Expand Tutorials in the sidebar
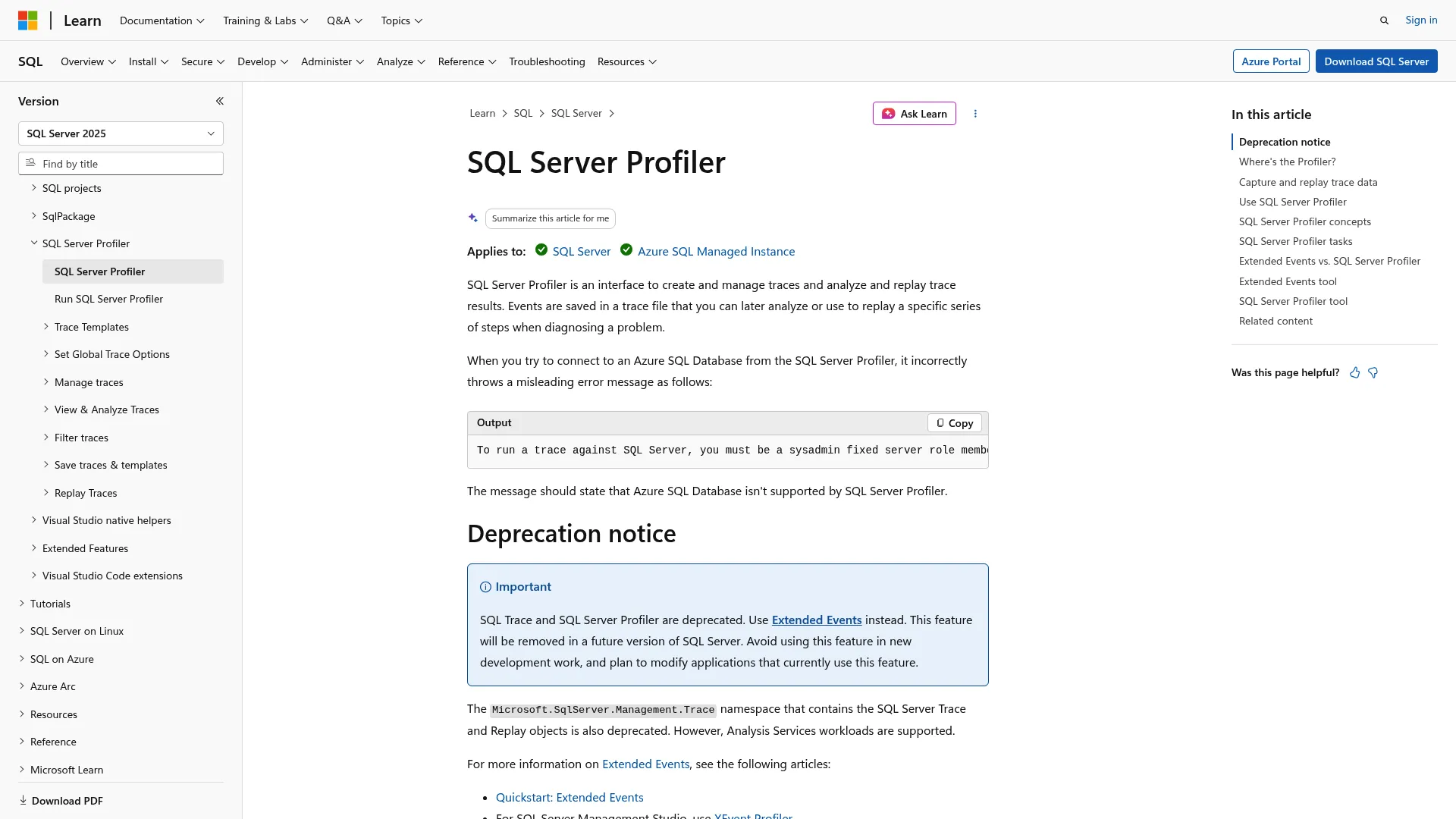Viewport: 1456px width, 819px height. (22, 603)
